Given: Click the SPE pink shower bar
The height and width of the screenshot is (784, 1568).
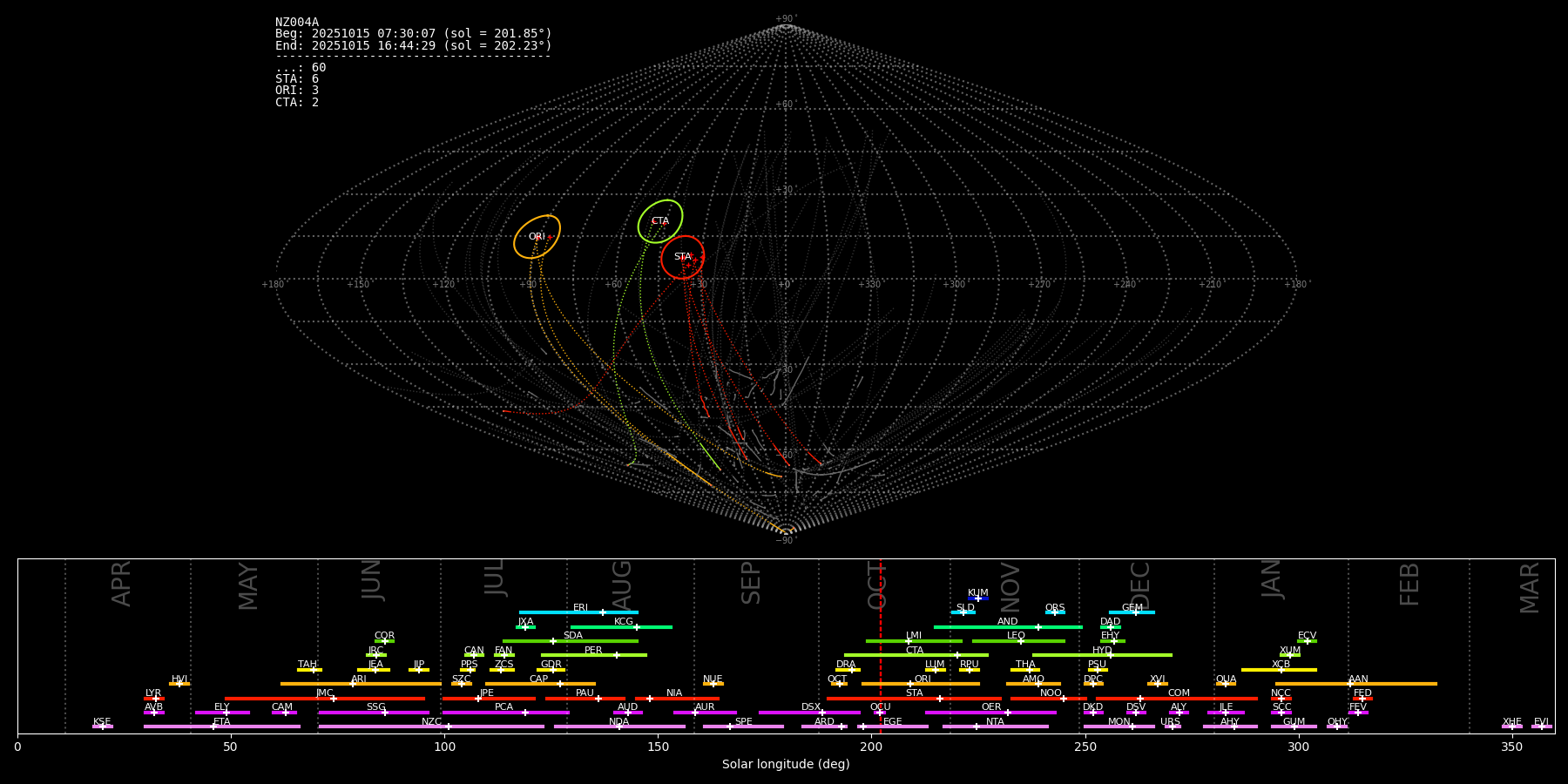Looking at the screenshot, I should [x=743, y=727].
